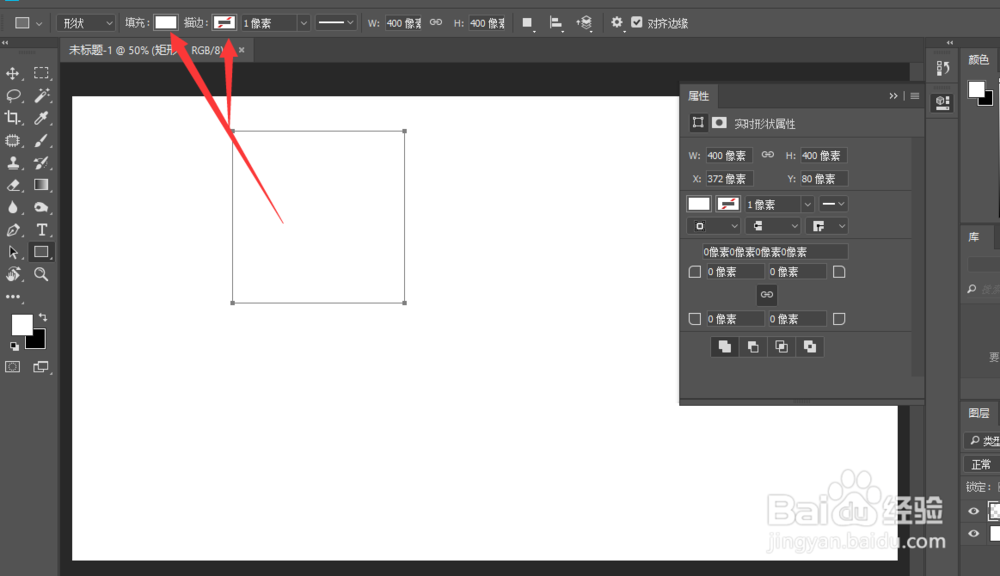Open the gear settings in options bar
Image resolution: width=1000 pixels, height=576 pixels.
616,22
